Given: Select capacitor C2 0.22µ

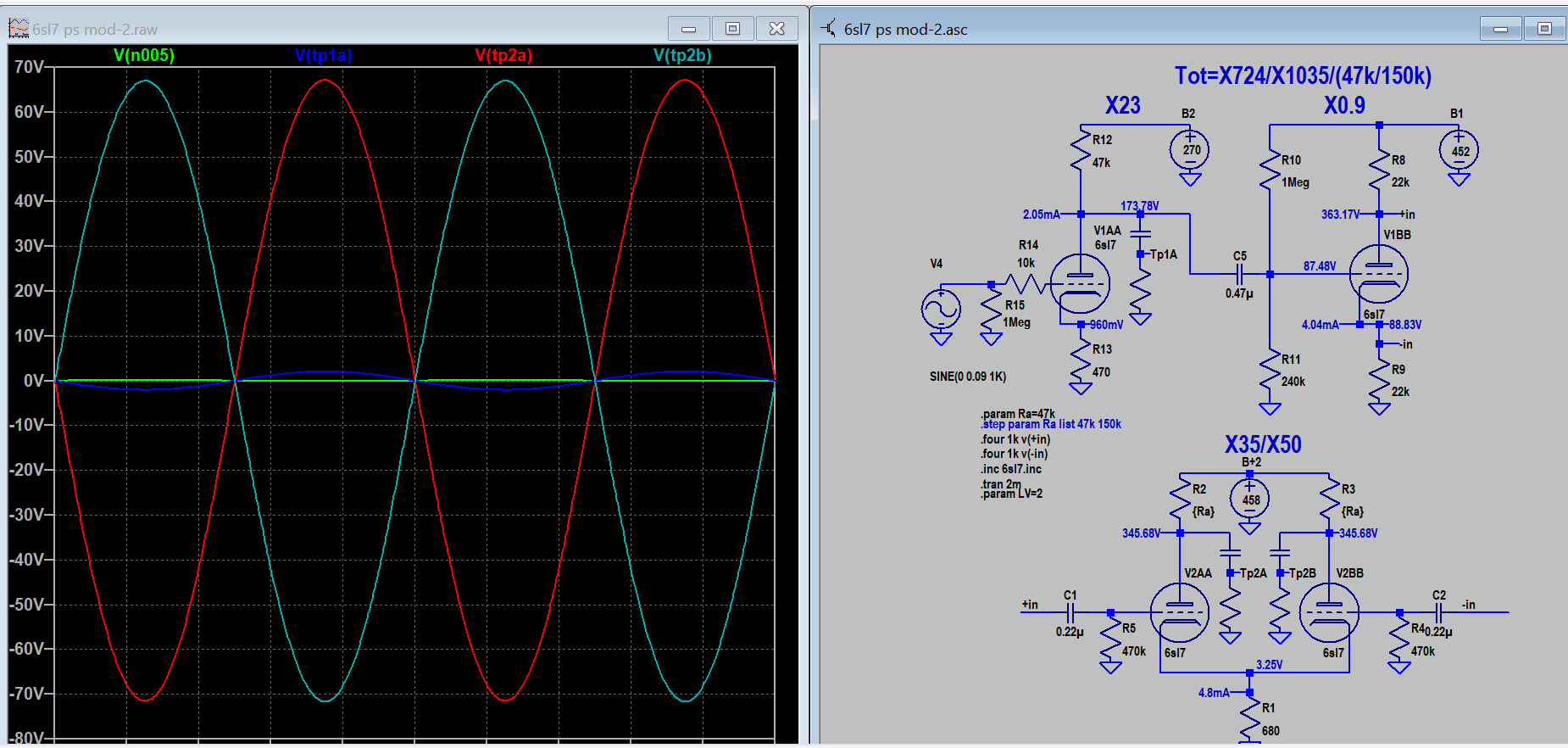Looking at the screenshot, I should click(1438, 612).
